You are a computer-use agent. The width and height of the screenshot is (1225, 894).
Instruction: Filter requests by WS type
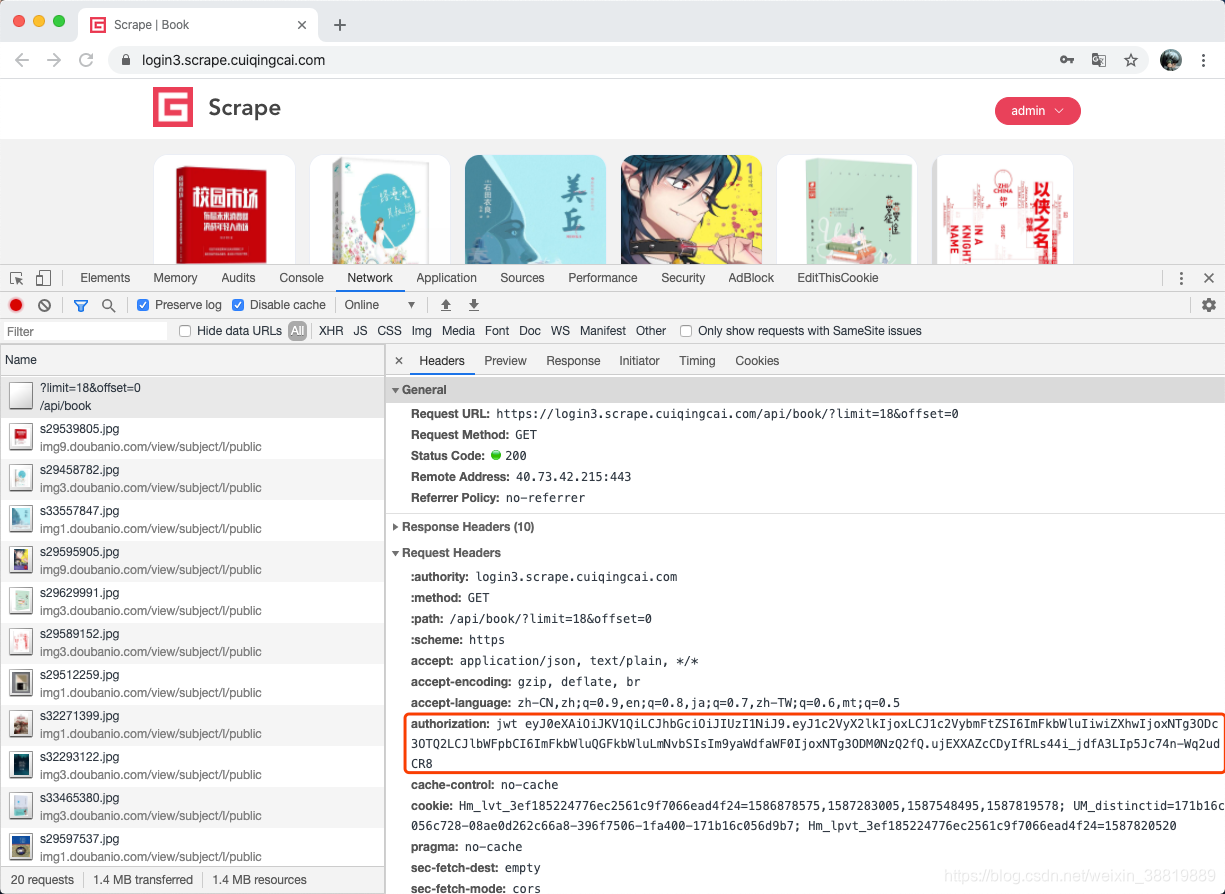(560, 331)
